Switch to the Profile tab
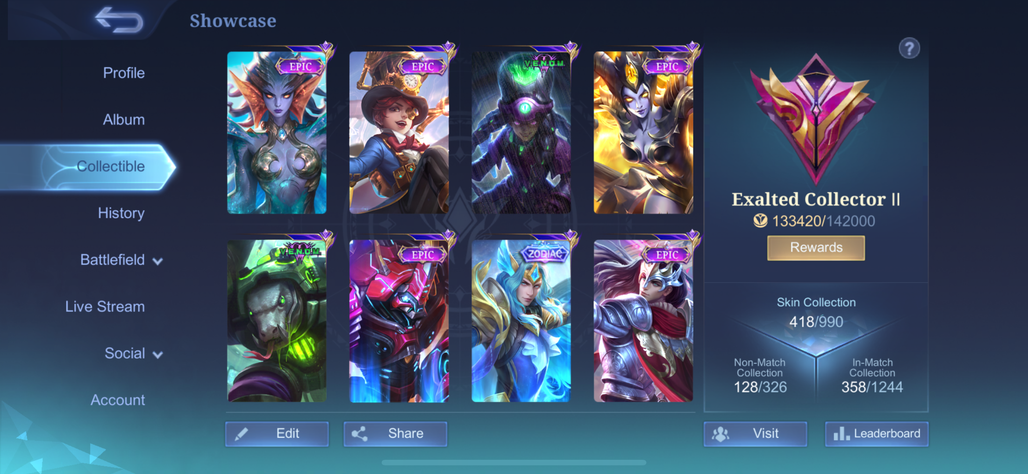Viewport: 1028px width, 474px height. [124, 73]
